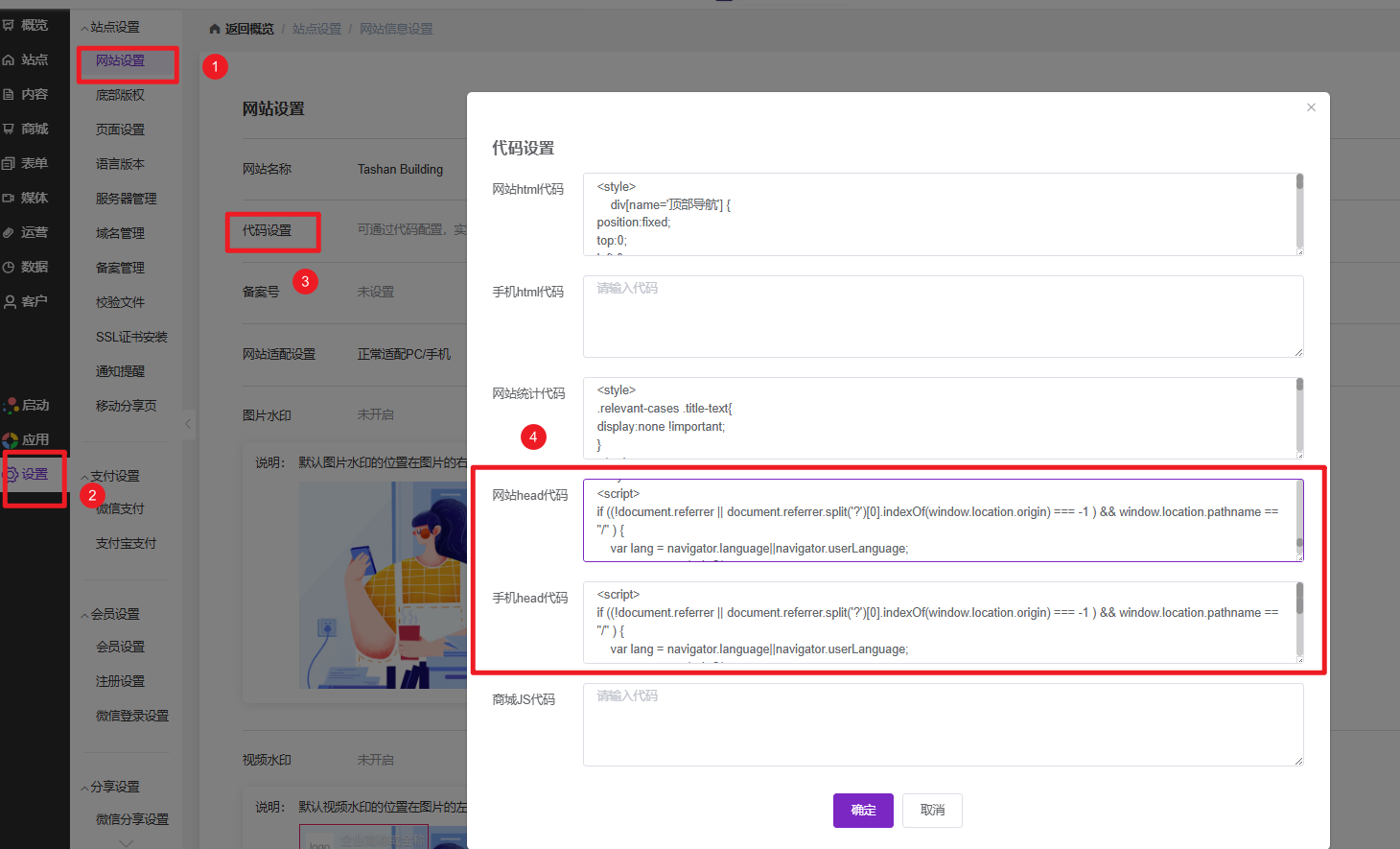The width and height of the screenshot is (1400, 849).
Task: Click the down chevron below 微信分享设置
Action: [126, 843]
